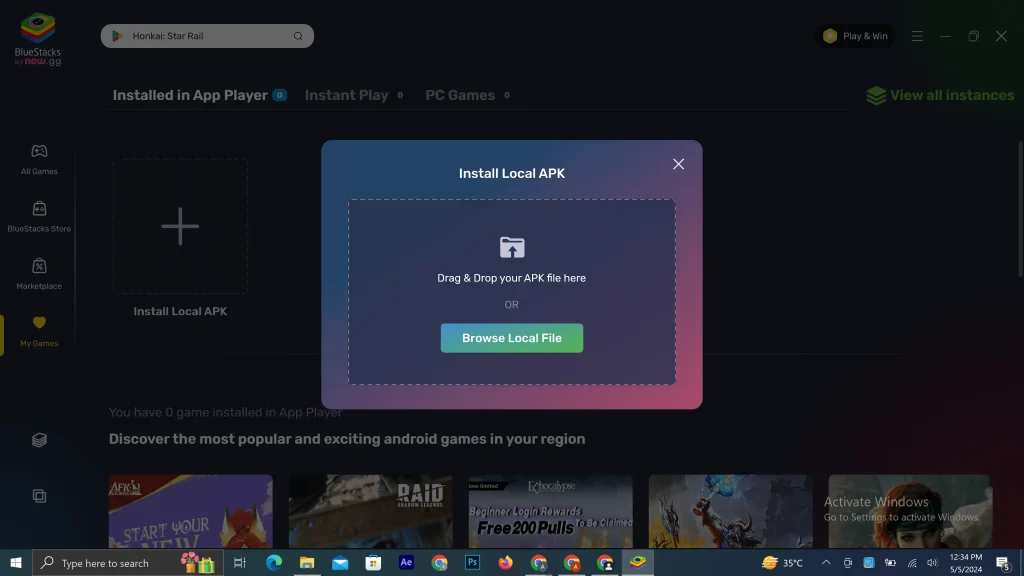Open the search field for Honkai: Star Rail
The image size is (1024, 576).
tap(207, 35)
